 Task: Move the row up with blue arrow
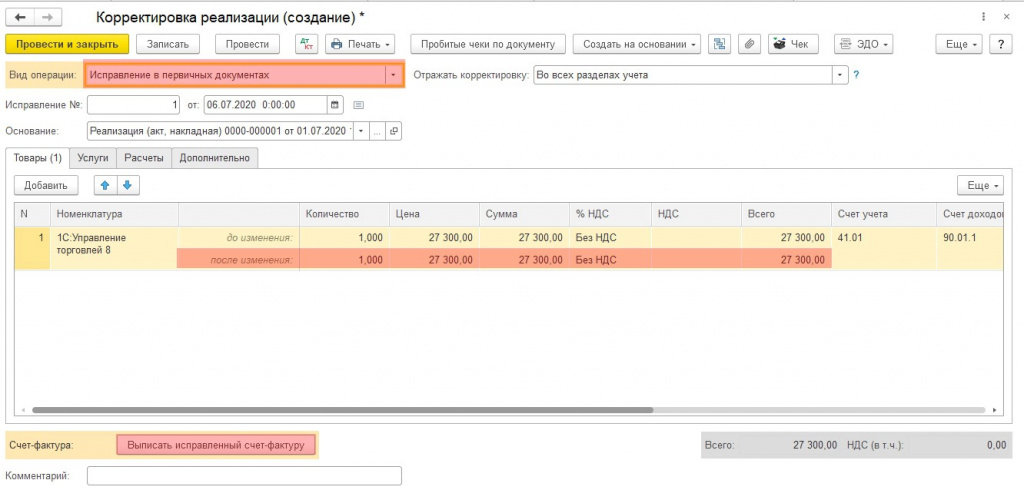105,186
